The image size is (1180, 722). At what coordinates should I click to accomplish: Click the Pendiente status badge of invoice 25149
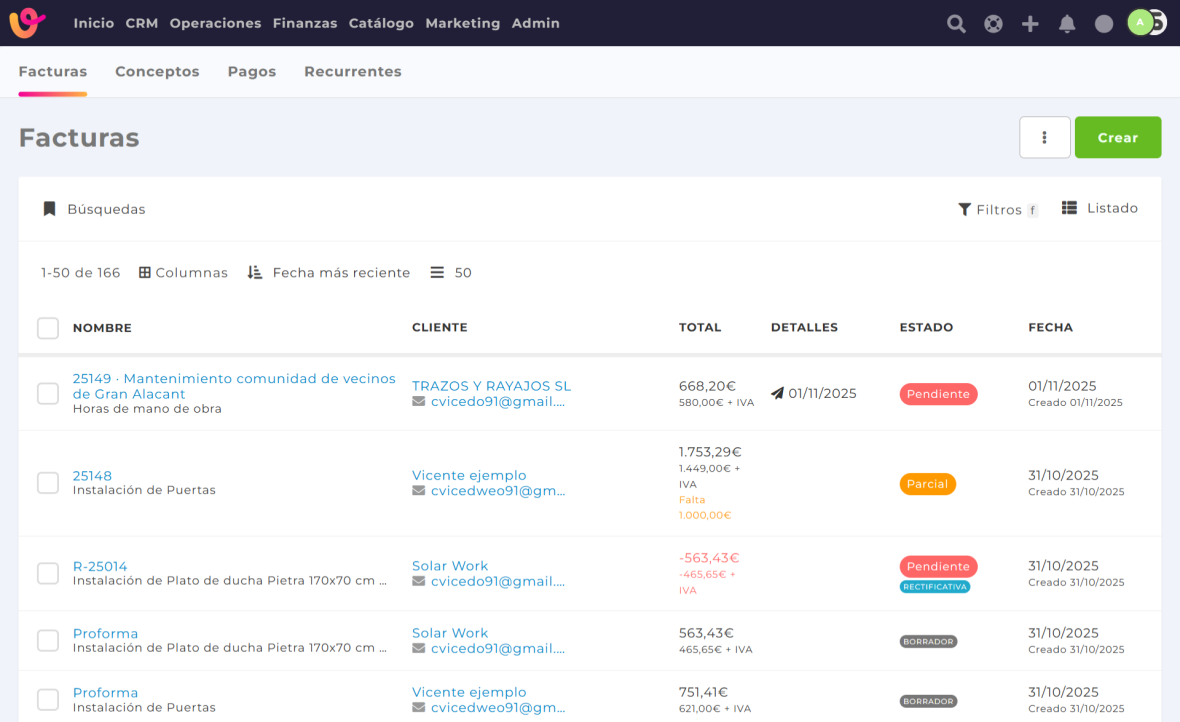tap(938, 394)
